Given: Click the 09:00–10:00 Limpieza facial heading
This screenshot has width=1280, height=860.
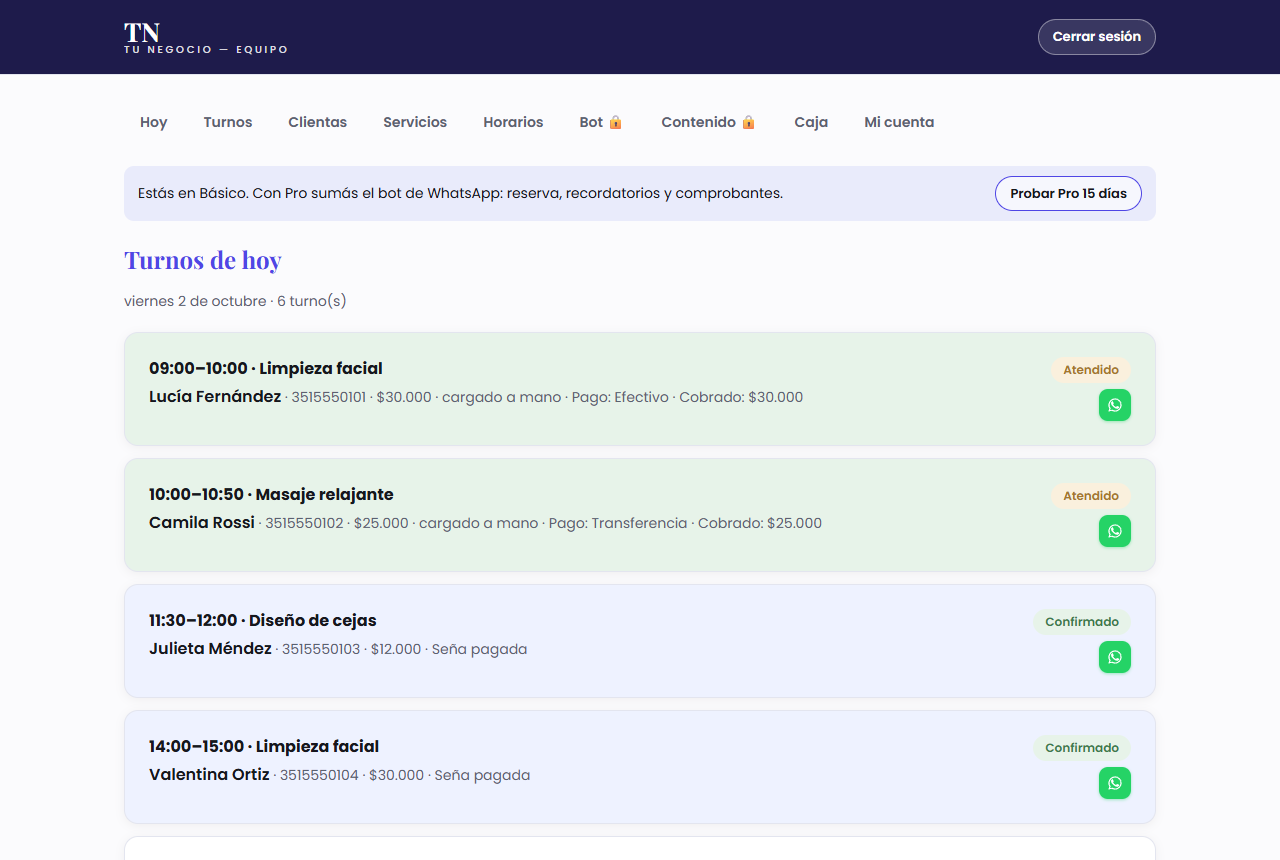Looking at the screenshot, I should [266, 369].
